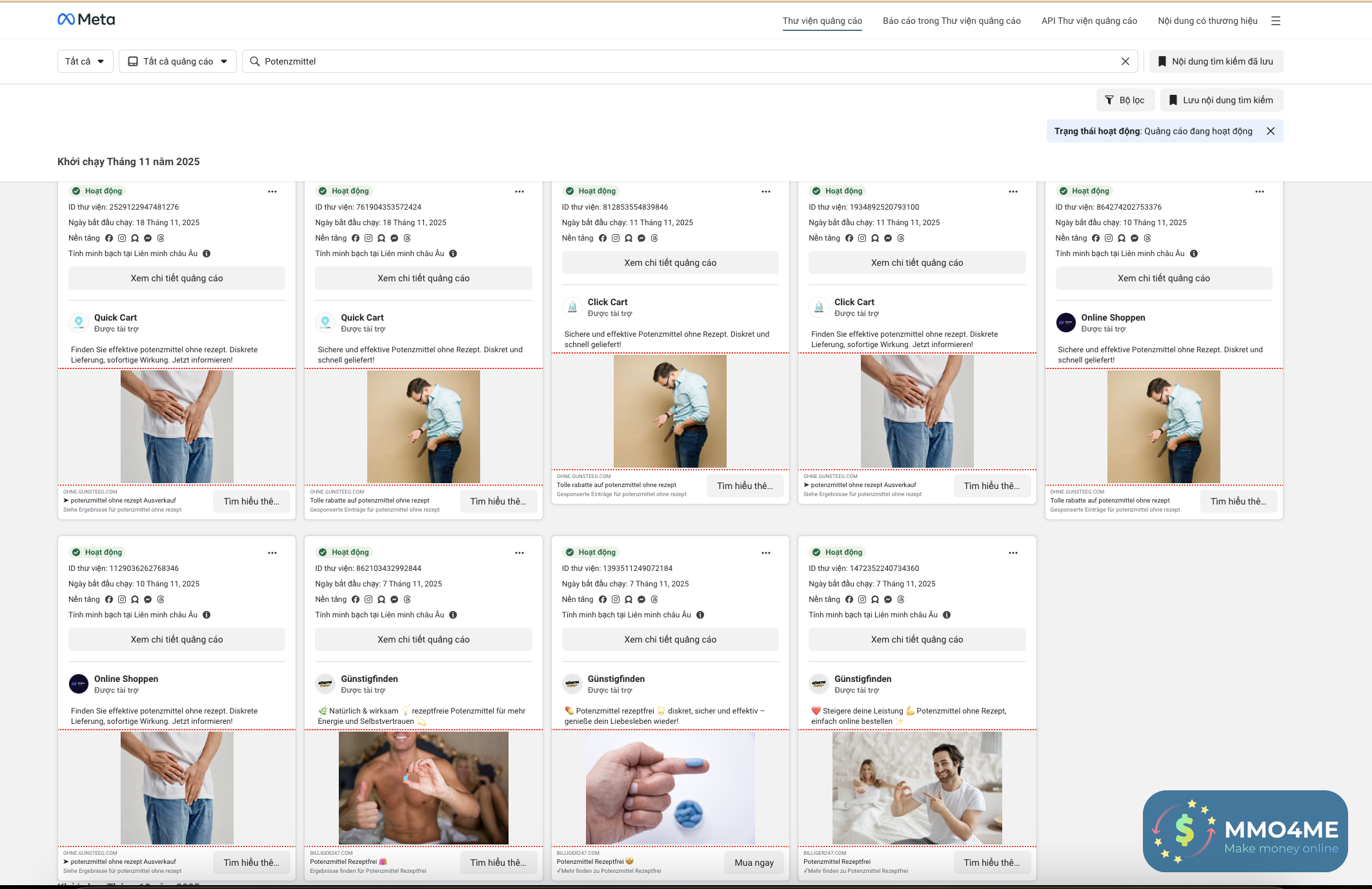The width and height of the screenshot is (1372, 889).
Task: Click the Bộ lọc filter icon button
Action: pos(1124,100)
